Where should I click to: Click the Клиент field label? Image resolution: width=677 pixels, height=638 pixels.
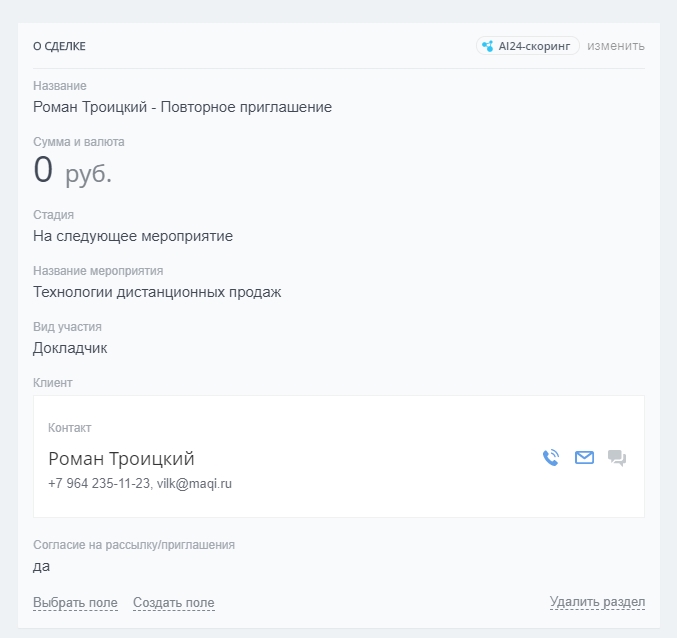click(53, 382)
